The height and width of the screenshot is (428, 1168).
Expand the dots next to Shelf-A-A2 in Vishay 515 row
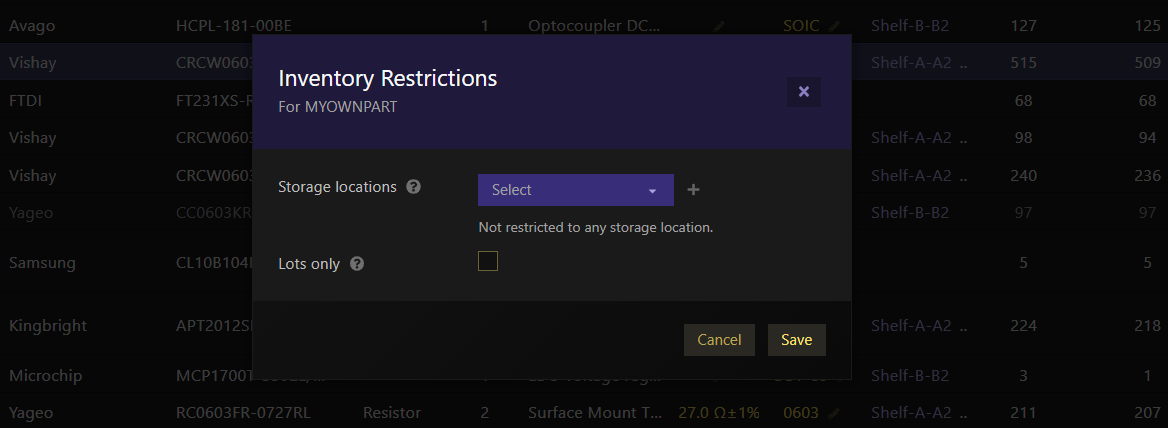(x=964, y=63)
